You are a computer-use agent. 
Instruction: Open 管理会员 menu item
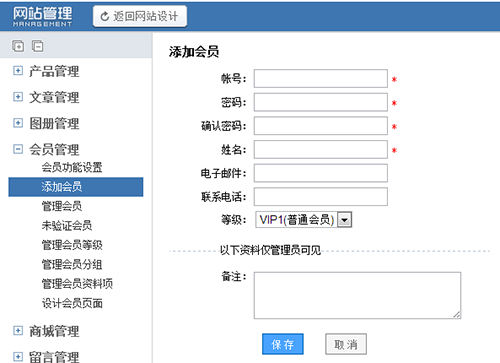62,206
